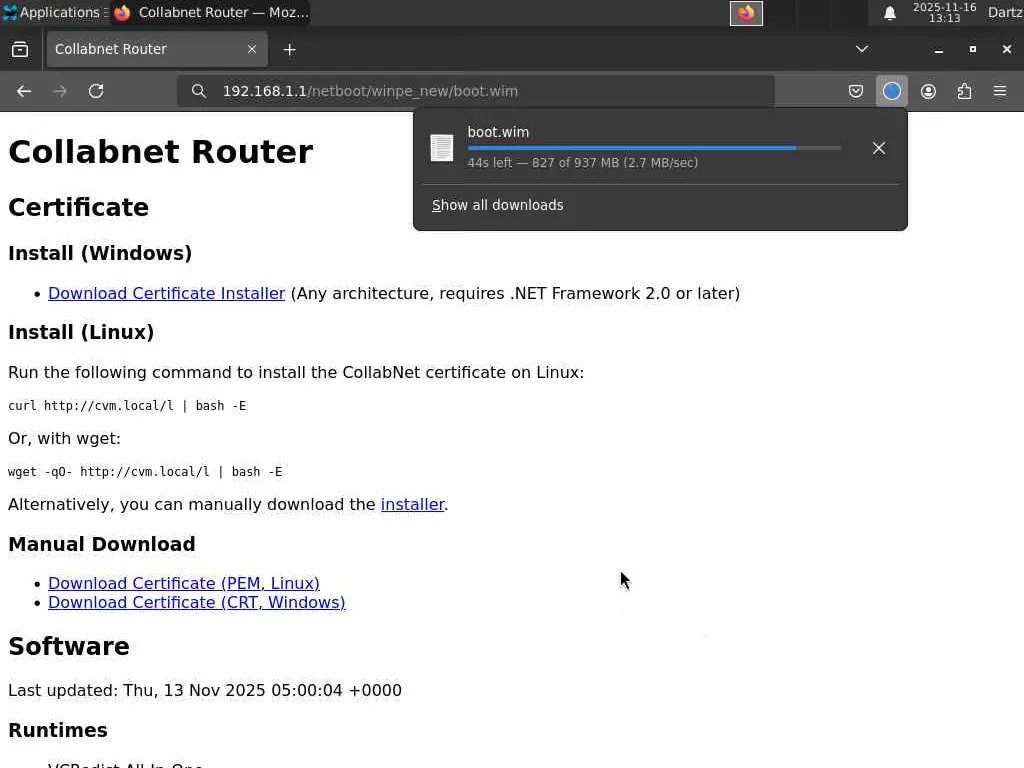This screenshot has width=1024, height=768.
Task: Click Show all downloads
Action: coord(498,205)
